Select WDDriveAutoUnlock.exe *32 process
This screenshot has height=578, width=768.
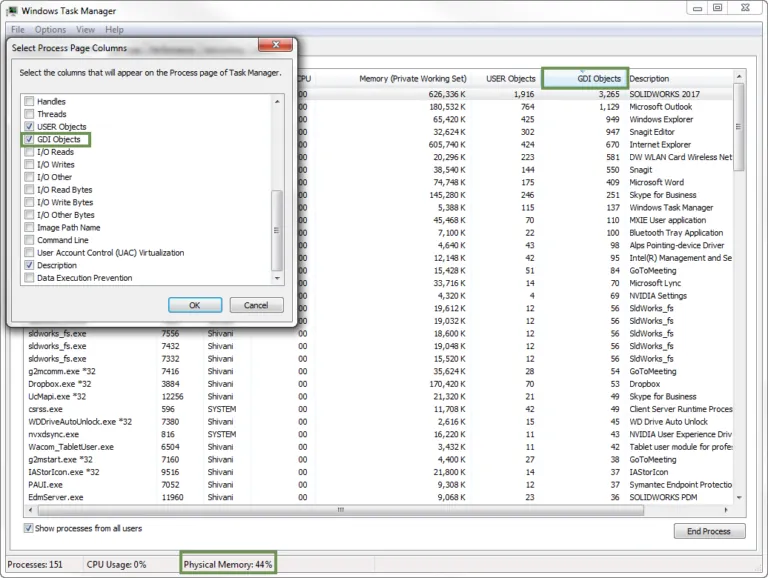coord(380,422)
